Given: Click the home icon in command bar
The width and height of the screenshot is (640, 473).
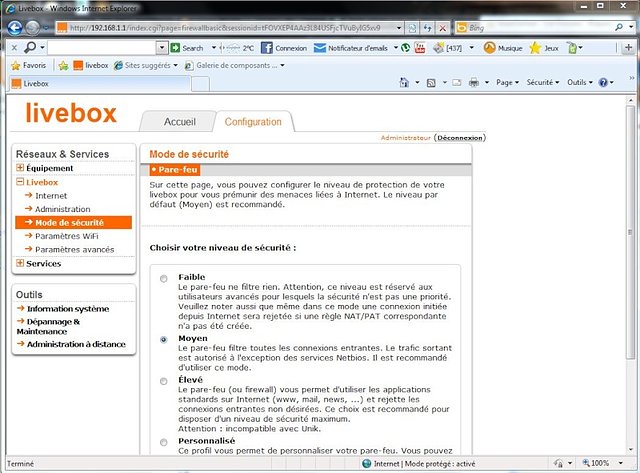Looking at the screenshot, I should tap(402, 83).
